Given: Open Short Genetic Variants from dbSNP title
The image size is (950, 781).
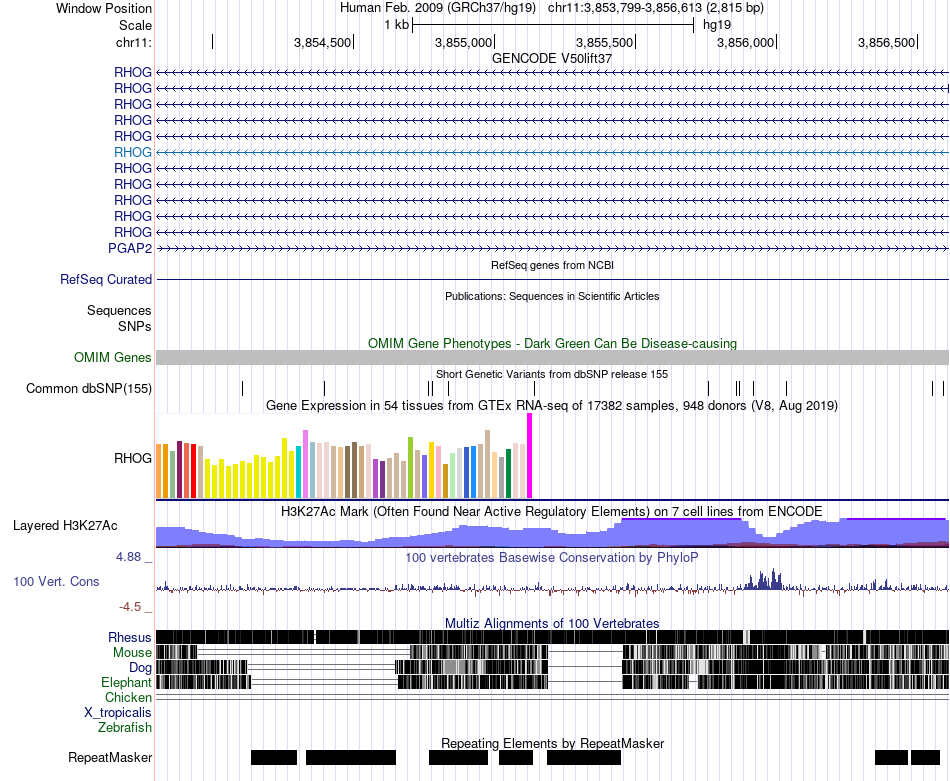Looking at the screenshot, I should pyautogui.click(x=552, y=374).
